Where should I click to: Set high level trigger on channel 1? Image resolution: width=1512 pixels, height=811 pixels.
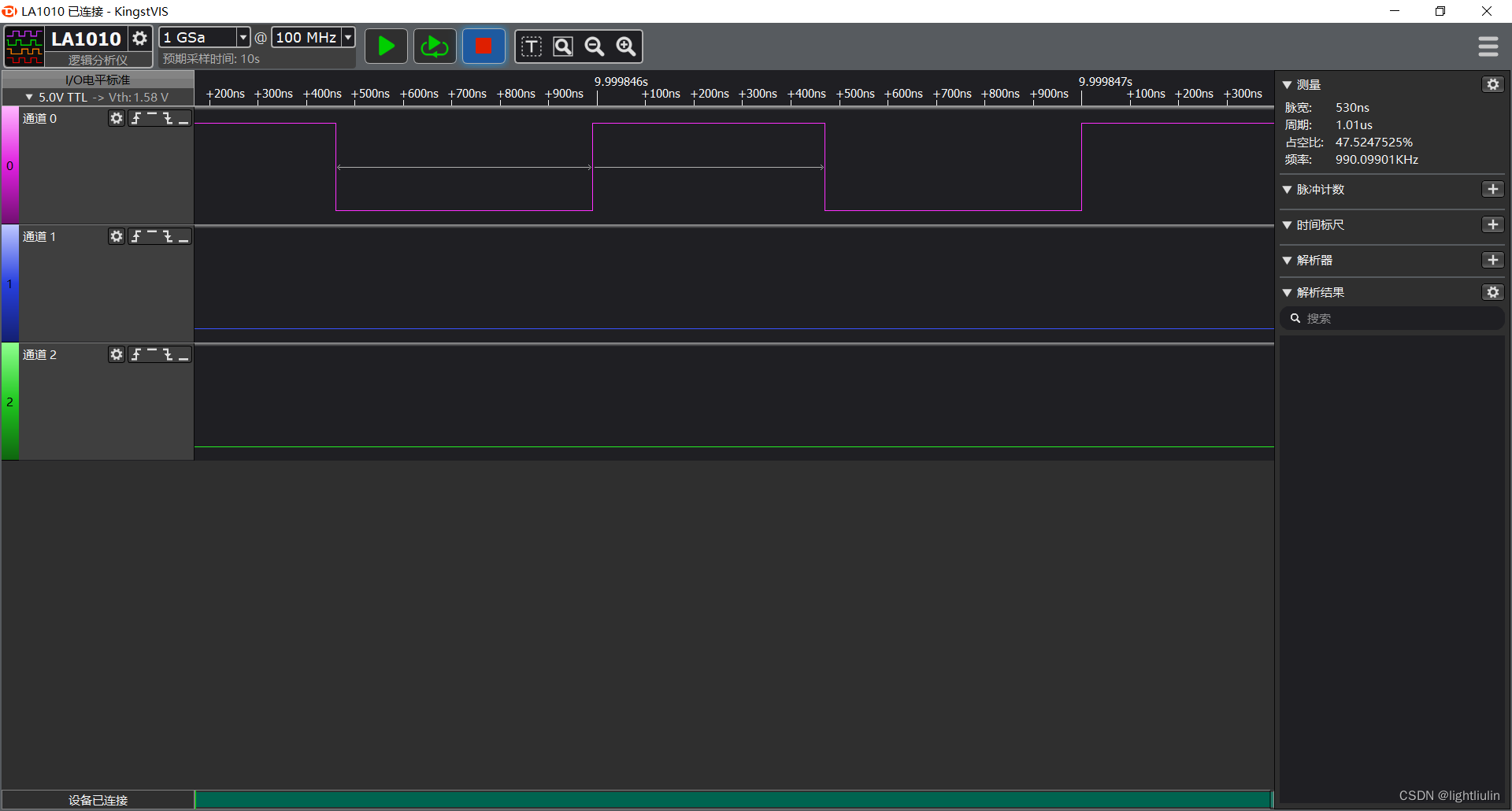coord(152,236)
